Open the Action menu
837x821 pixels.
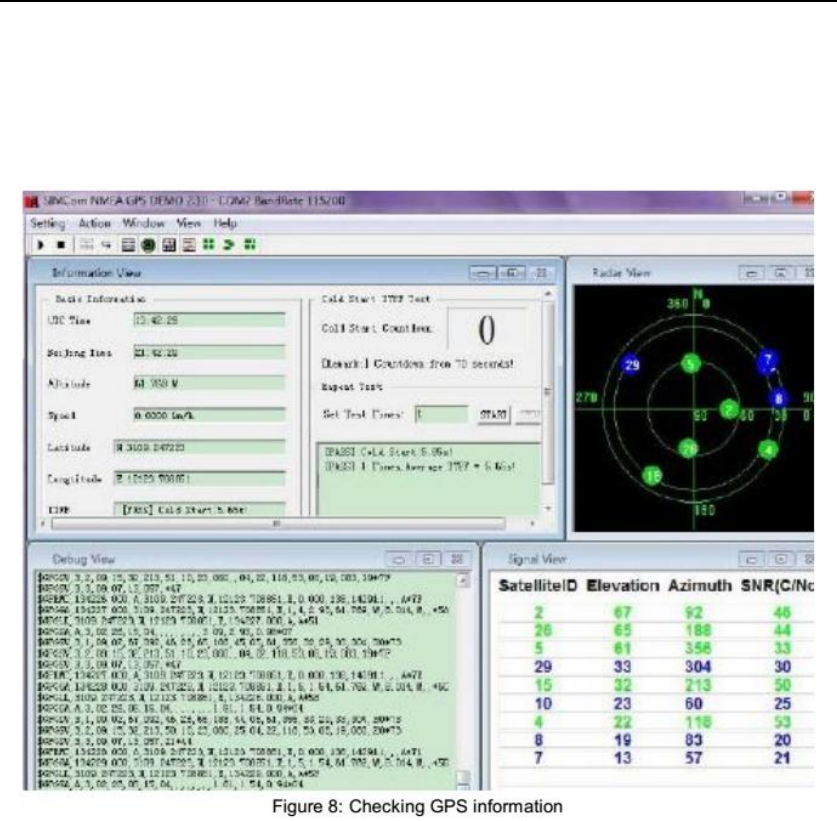click(x=94, y=223)
